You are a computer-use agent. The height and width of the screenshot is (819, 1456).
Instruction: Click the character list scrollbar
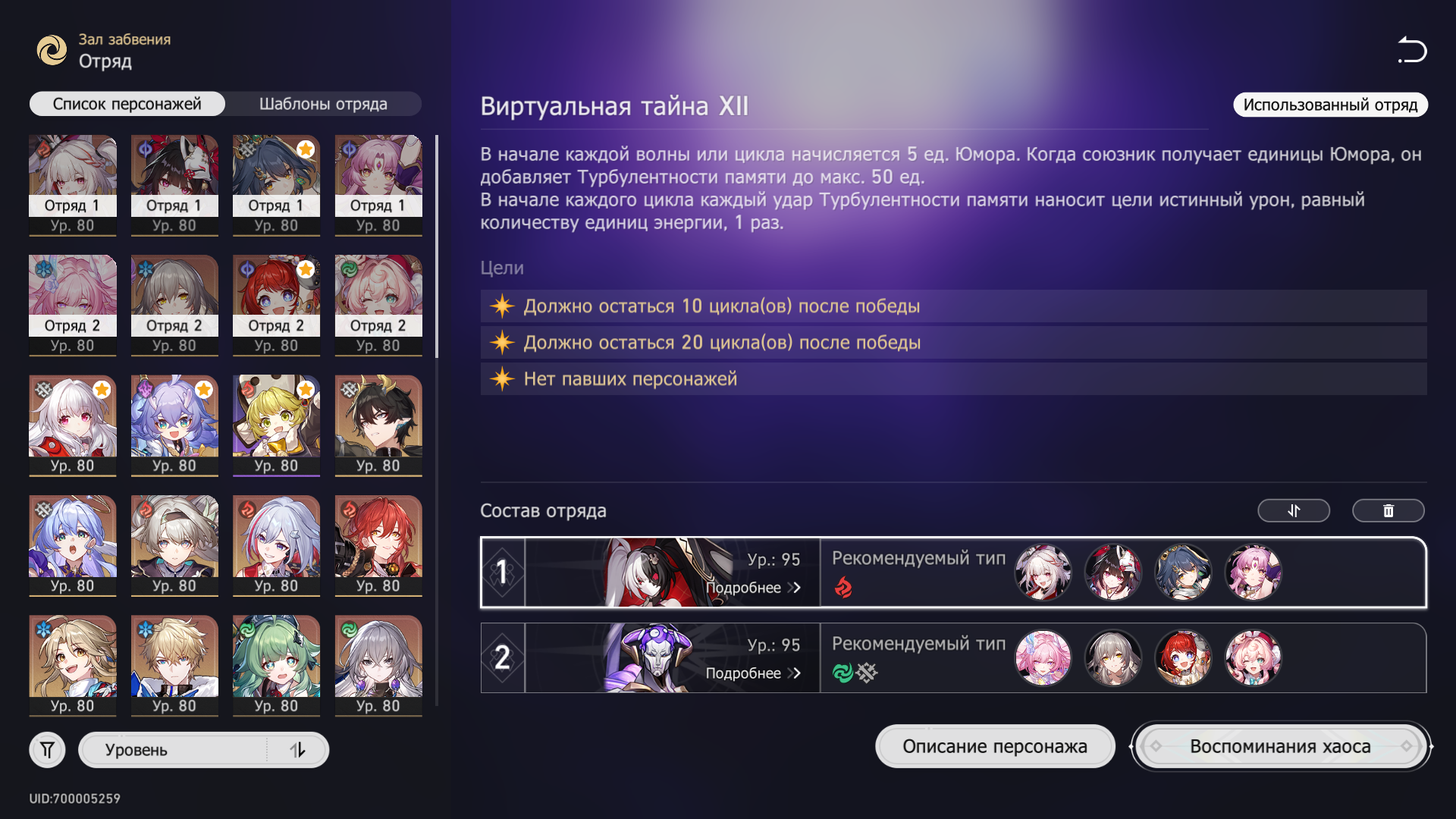pos(437,246)
